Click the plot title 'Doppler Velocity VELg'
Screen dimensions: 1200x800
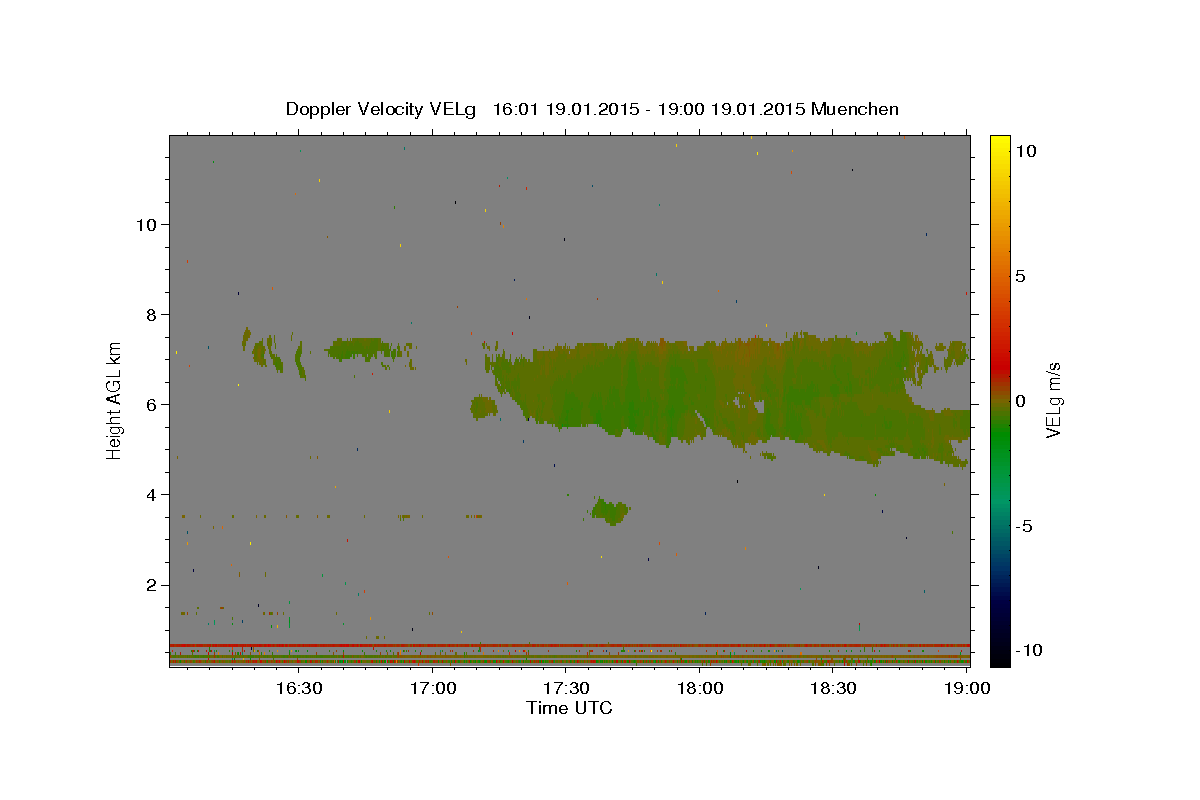(x=382, y=109)
